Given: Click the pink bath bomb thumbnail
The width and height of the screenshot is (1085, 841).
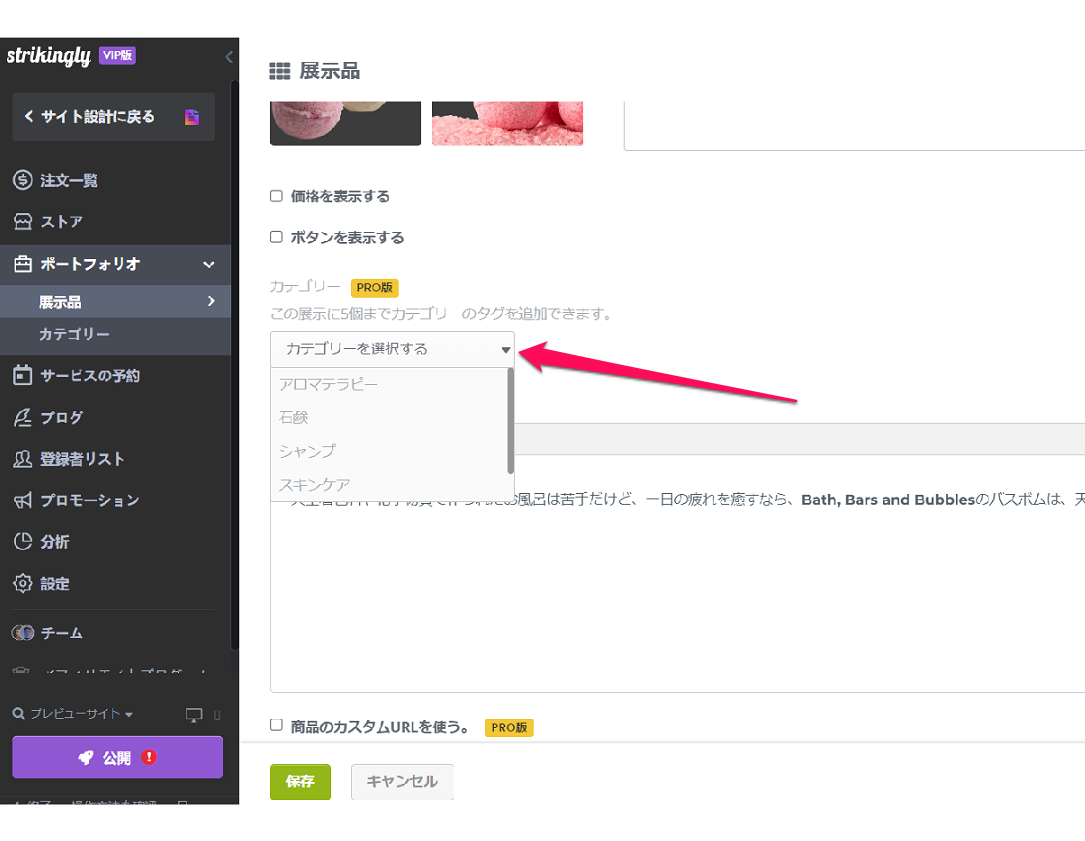Looking at the screenshot, I should click(x=507, y=123).
